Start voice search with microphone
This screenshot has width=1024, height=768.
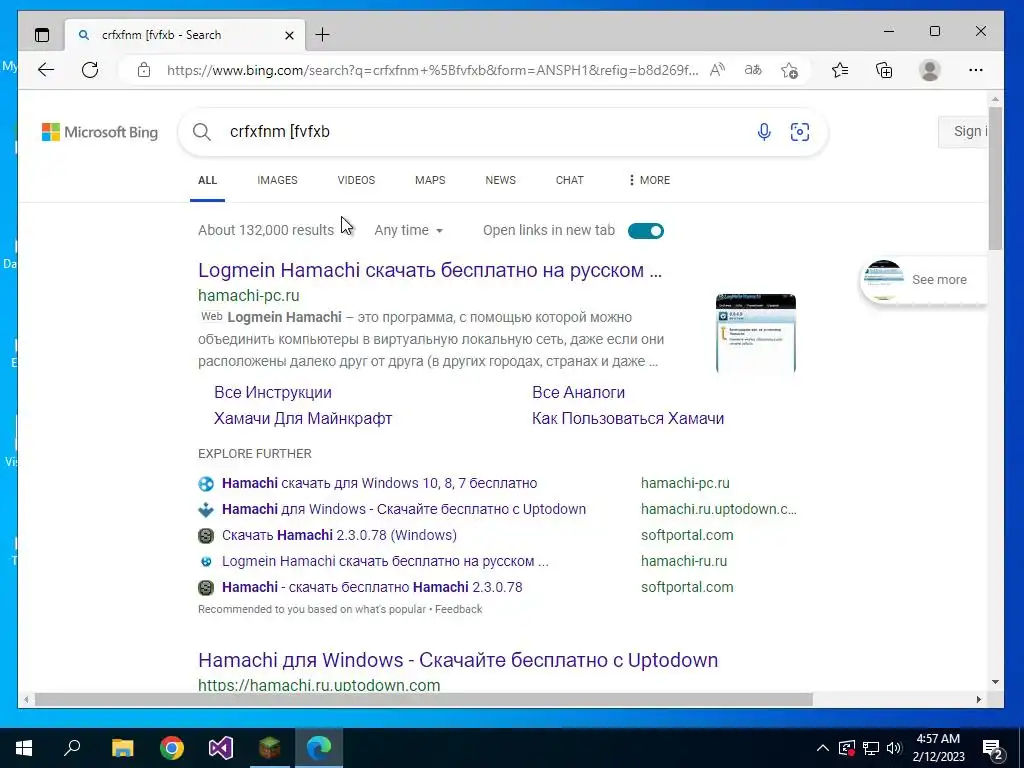coord(763,132)
